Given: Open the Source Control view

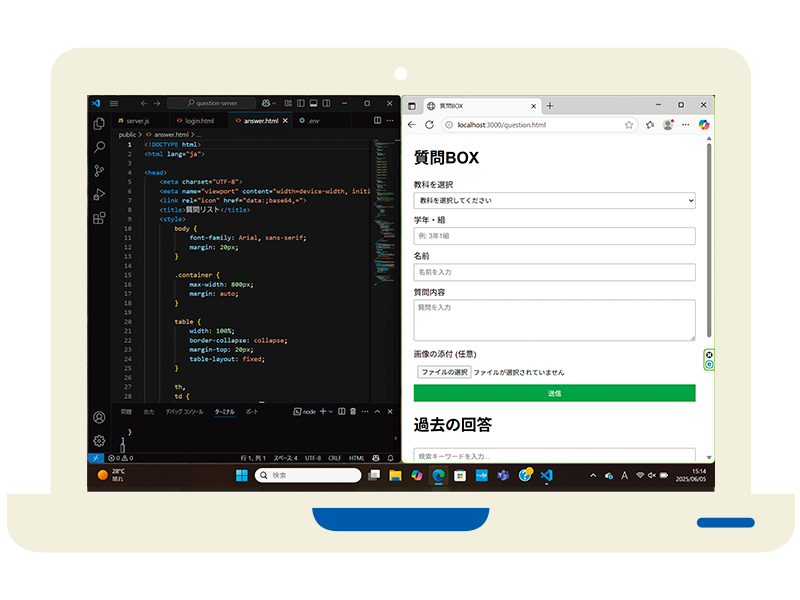Looking at the screenshot, I should [99, 171].
